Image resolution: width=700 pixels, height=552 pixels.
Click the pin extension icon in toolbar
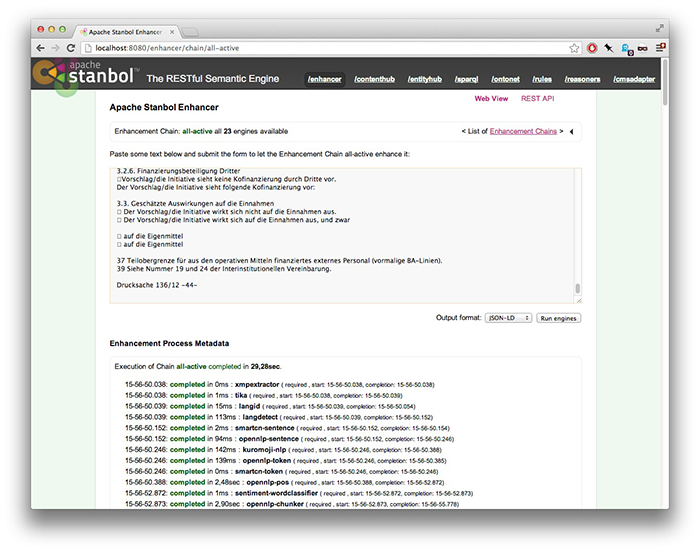[609, 48]
